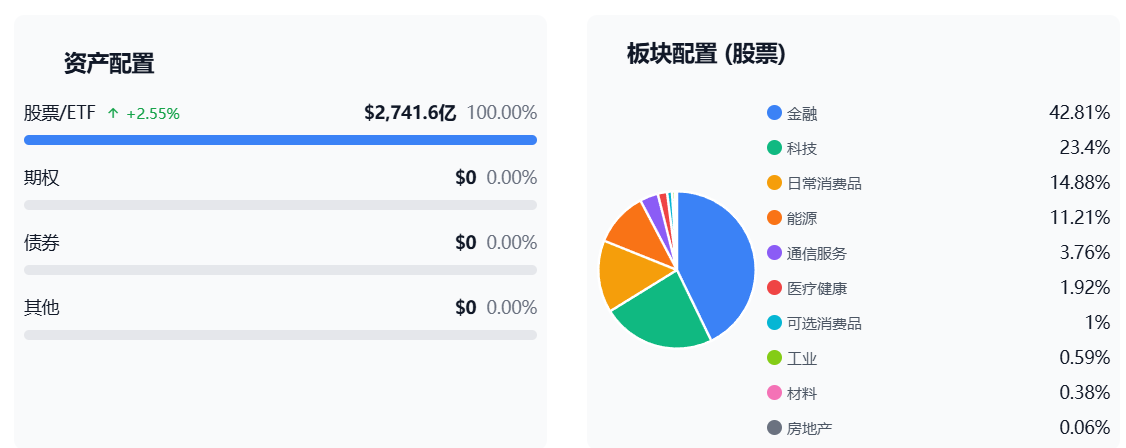Image resolution: width=1126 pixels, height=448 pixels.
Task: Click the 期权 empty progress bar
Action: 280,205
